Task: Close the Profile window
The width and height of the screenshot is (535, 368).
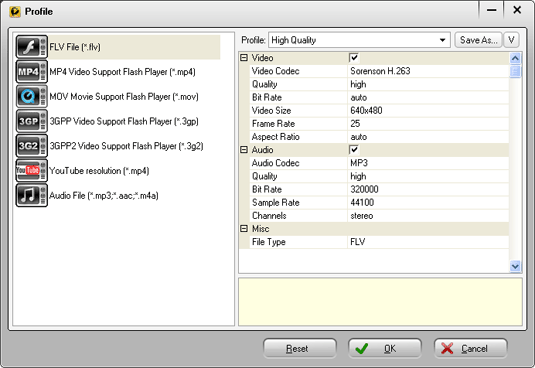Action: 517,10
